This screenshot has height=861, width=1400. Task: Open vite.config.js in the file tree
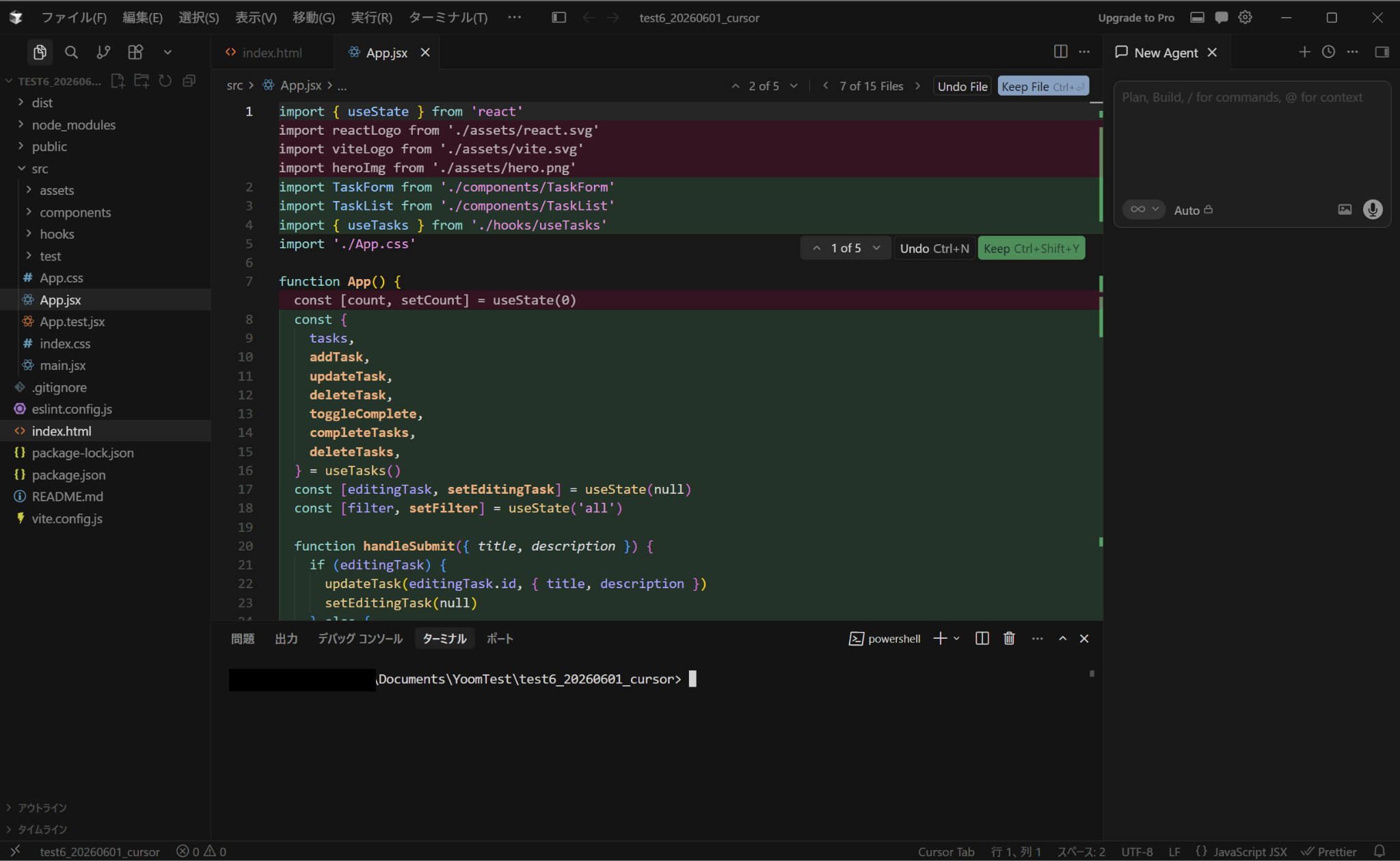pyautogui.click(x=105, y=518)
